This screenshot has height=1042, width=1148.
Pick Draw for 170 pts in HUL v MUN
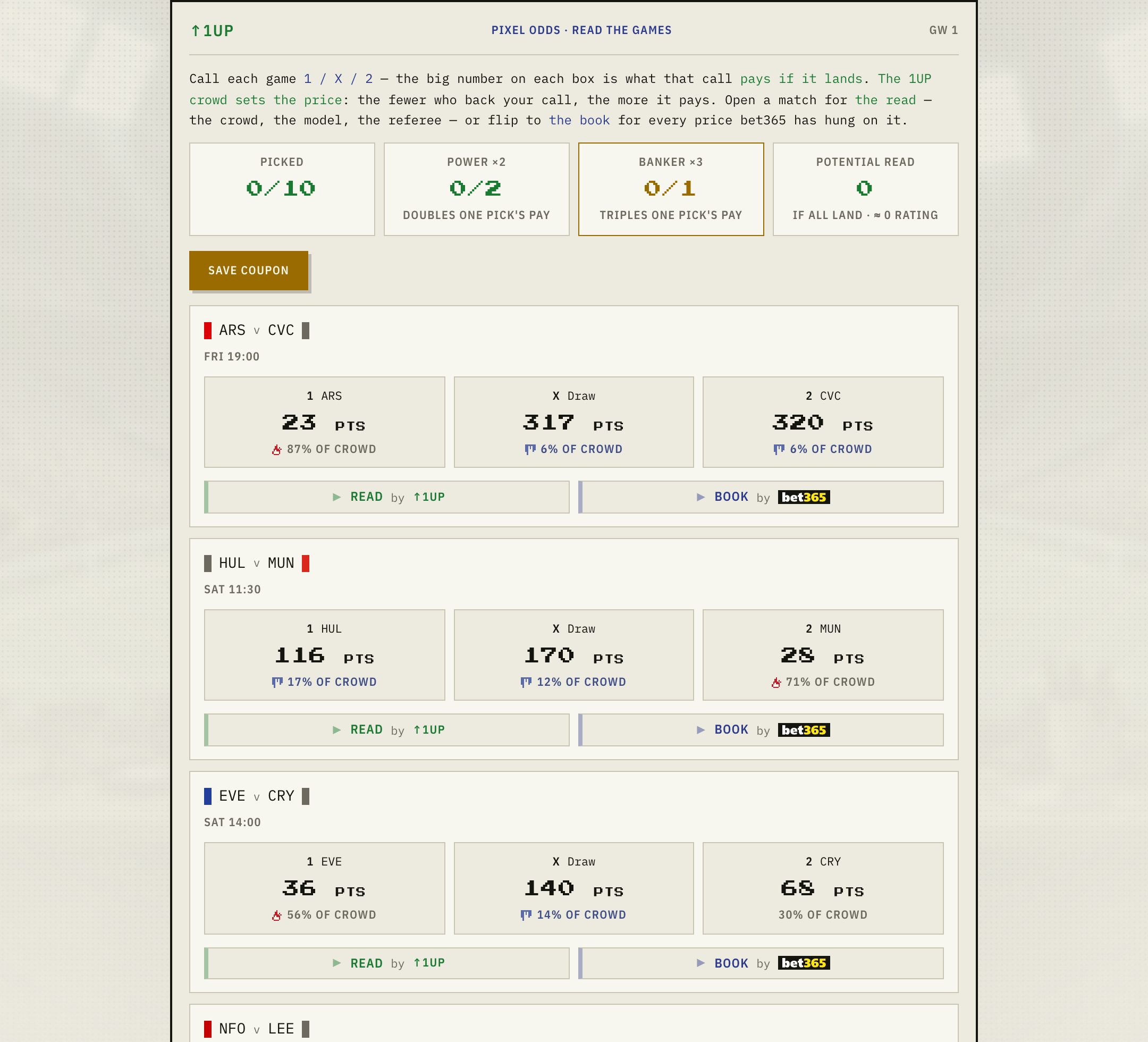[x=573, y=655]
